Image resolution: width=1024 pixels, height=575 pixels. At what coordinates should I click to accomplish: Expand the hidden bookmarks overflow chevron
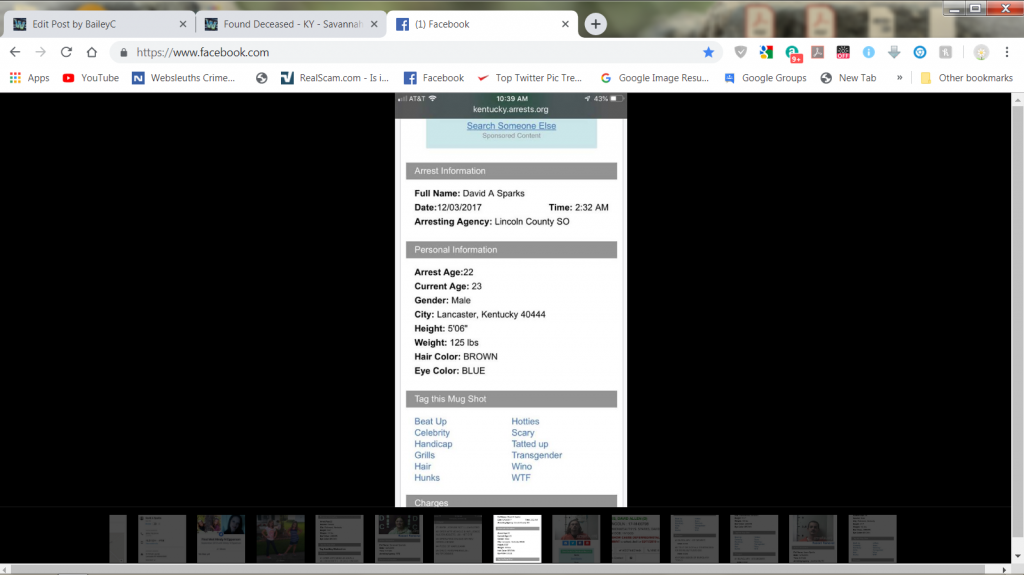pyautogui.click(x=899, y=77)
